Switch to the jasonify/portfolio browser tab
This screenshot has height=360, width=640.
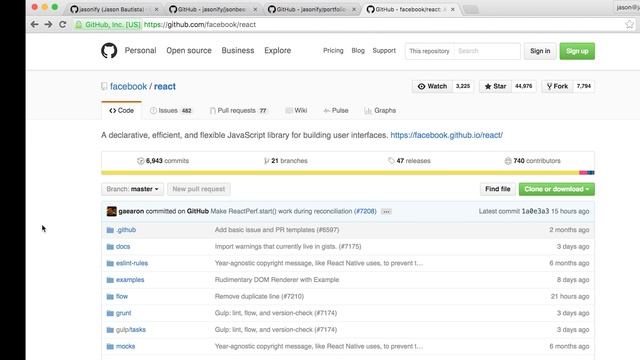click(x=311, y=9)
